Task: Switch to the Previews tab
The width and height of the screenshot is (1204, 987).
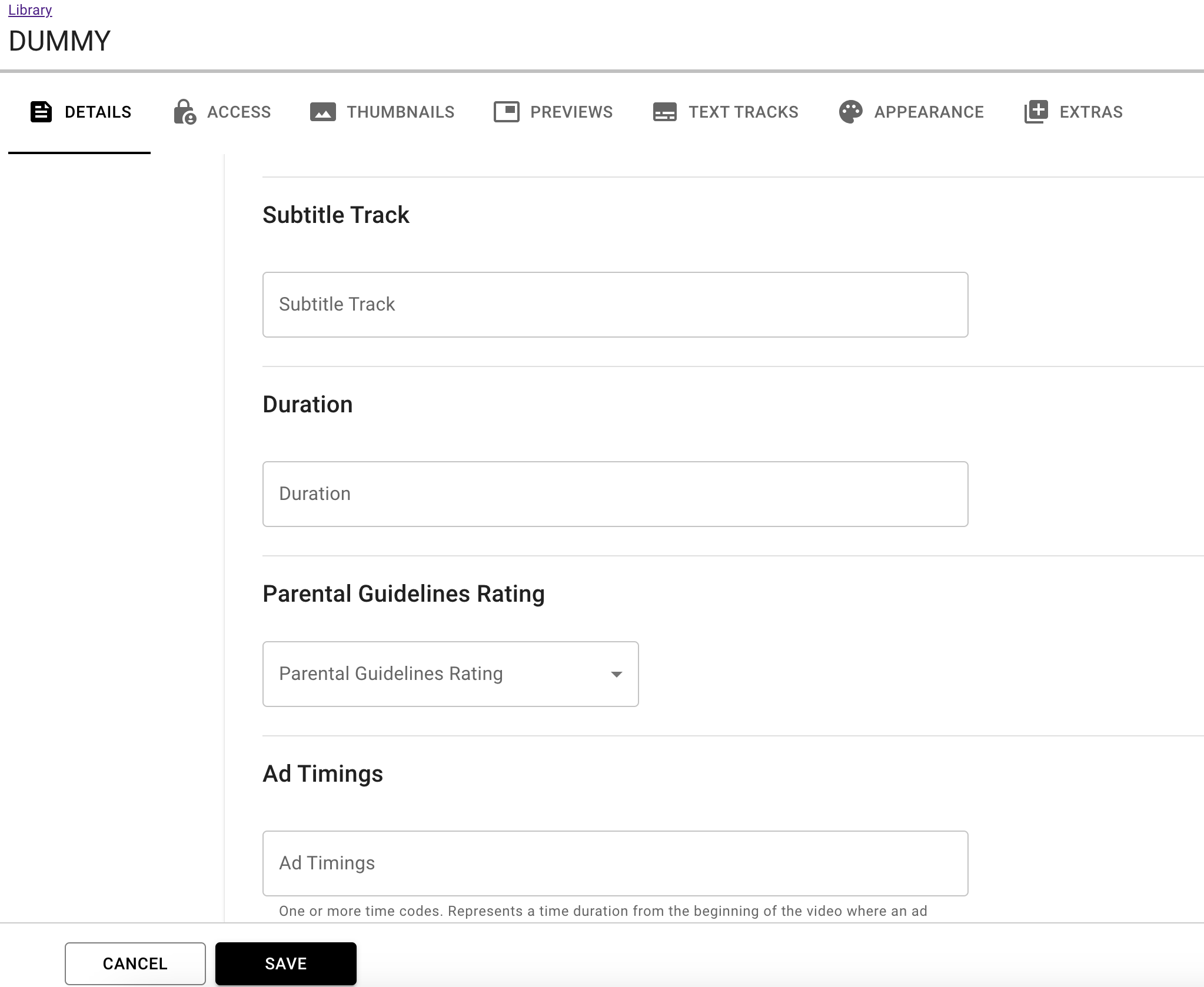Action: click(x=553, y=112)
